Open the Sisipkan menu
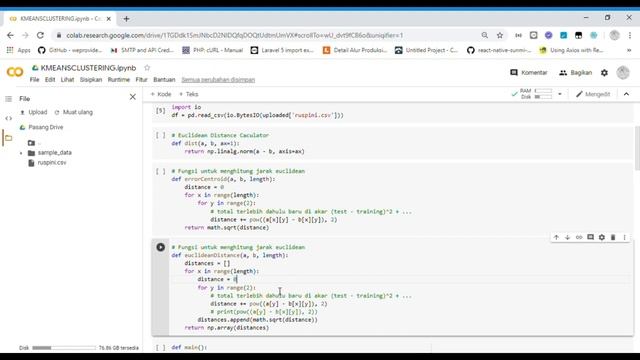 click(x=91, y=80)
